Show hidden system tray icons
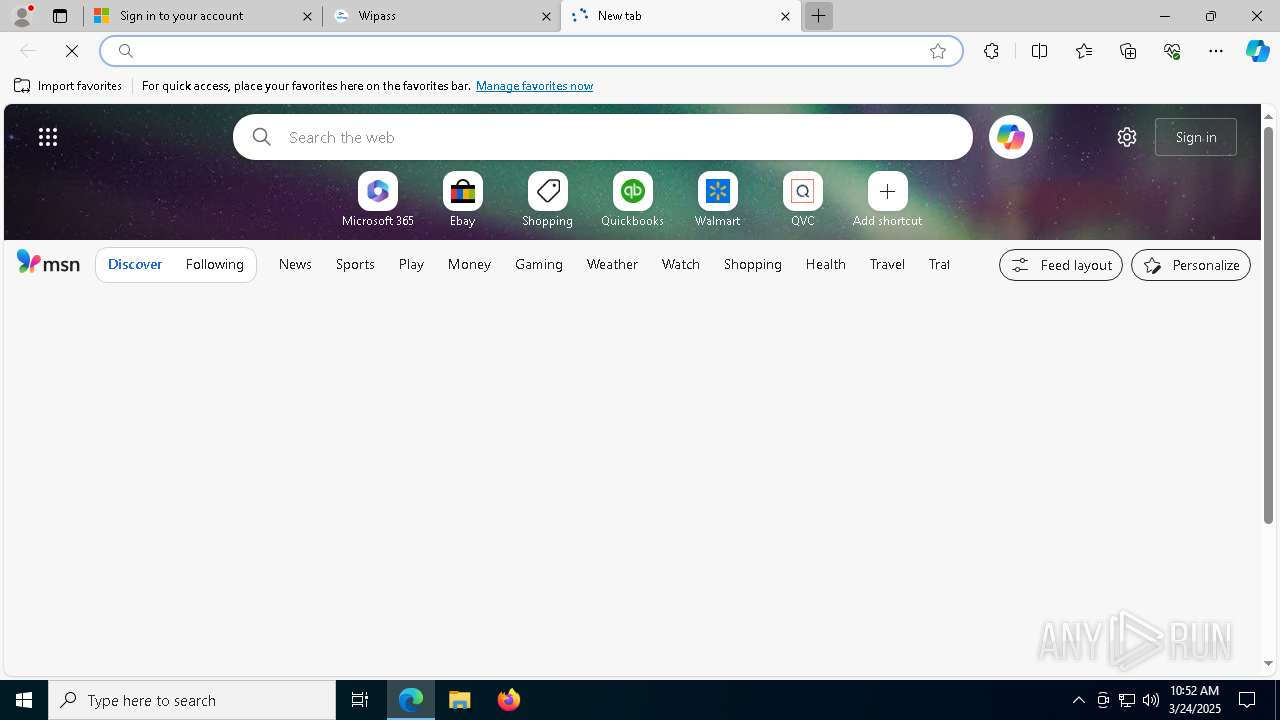Image resolution: width=1280 pixels, height=720 pixels. (1078, 700)
